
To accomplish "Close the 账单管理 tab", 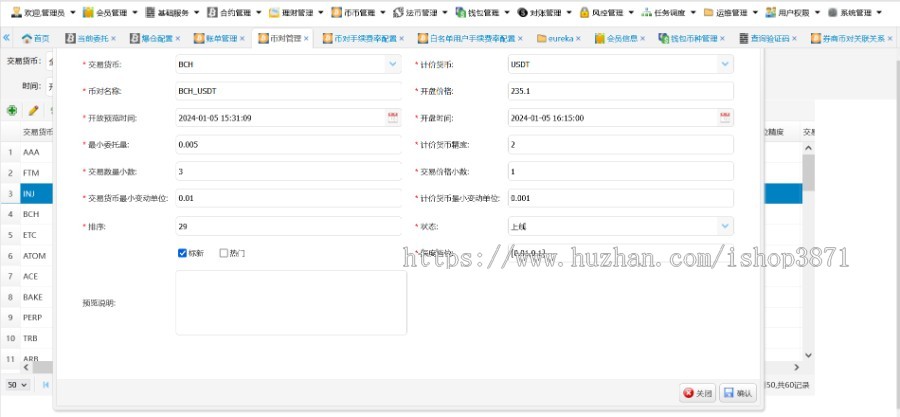I will tap(242, 38).
